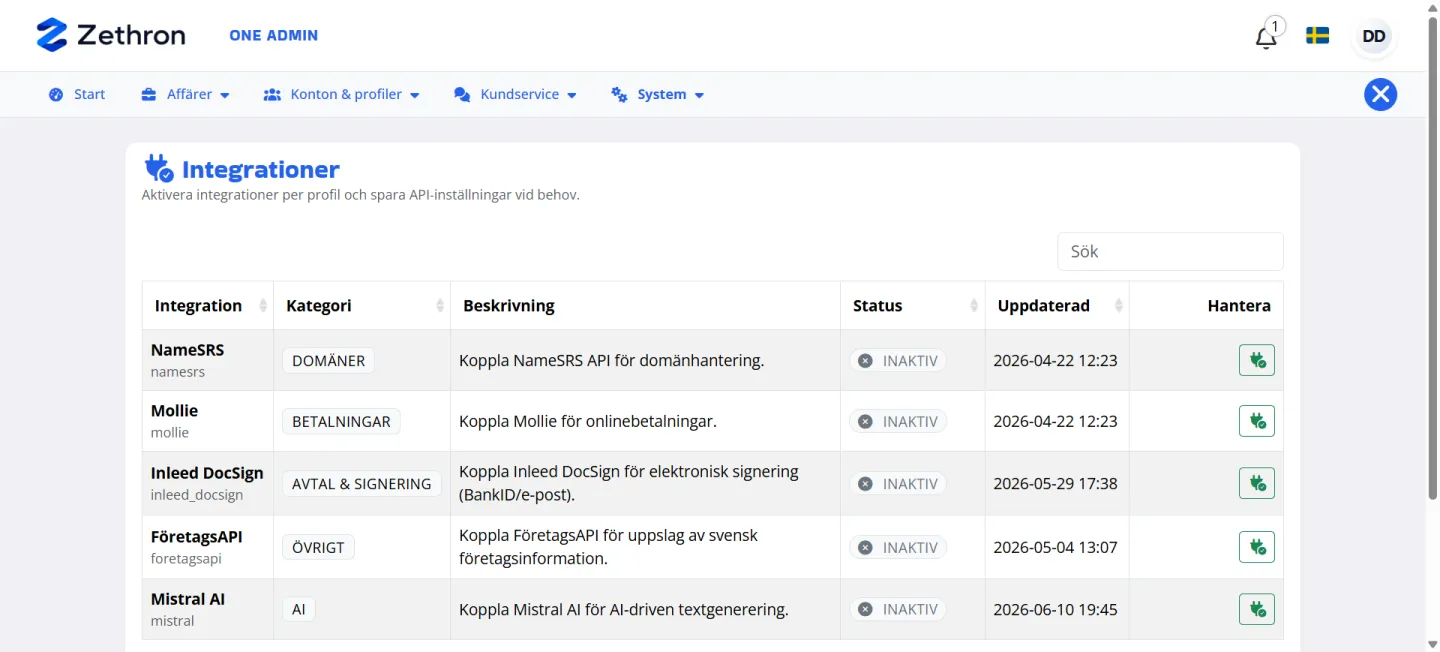The image size is (1440, 652).
Task: Click the BETALNINGAR category badge
Action: 341,421
